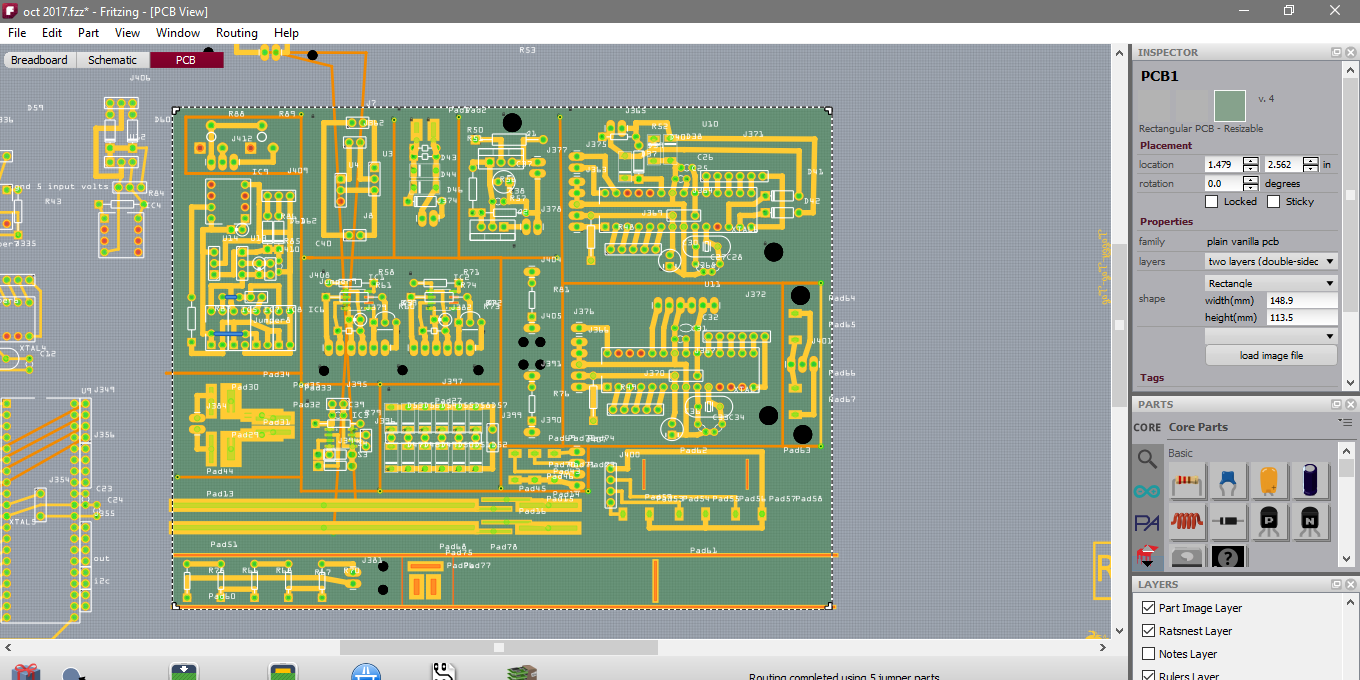Check the Sticky checkbox
The image size is (1360, 680).
1273,201
